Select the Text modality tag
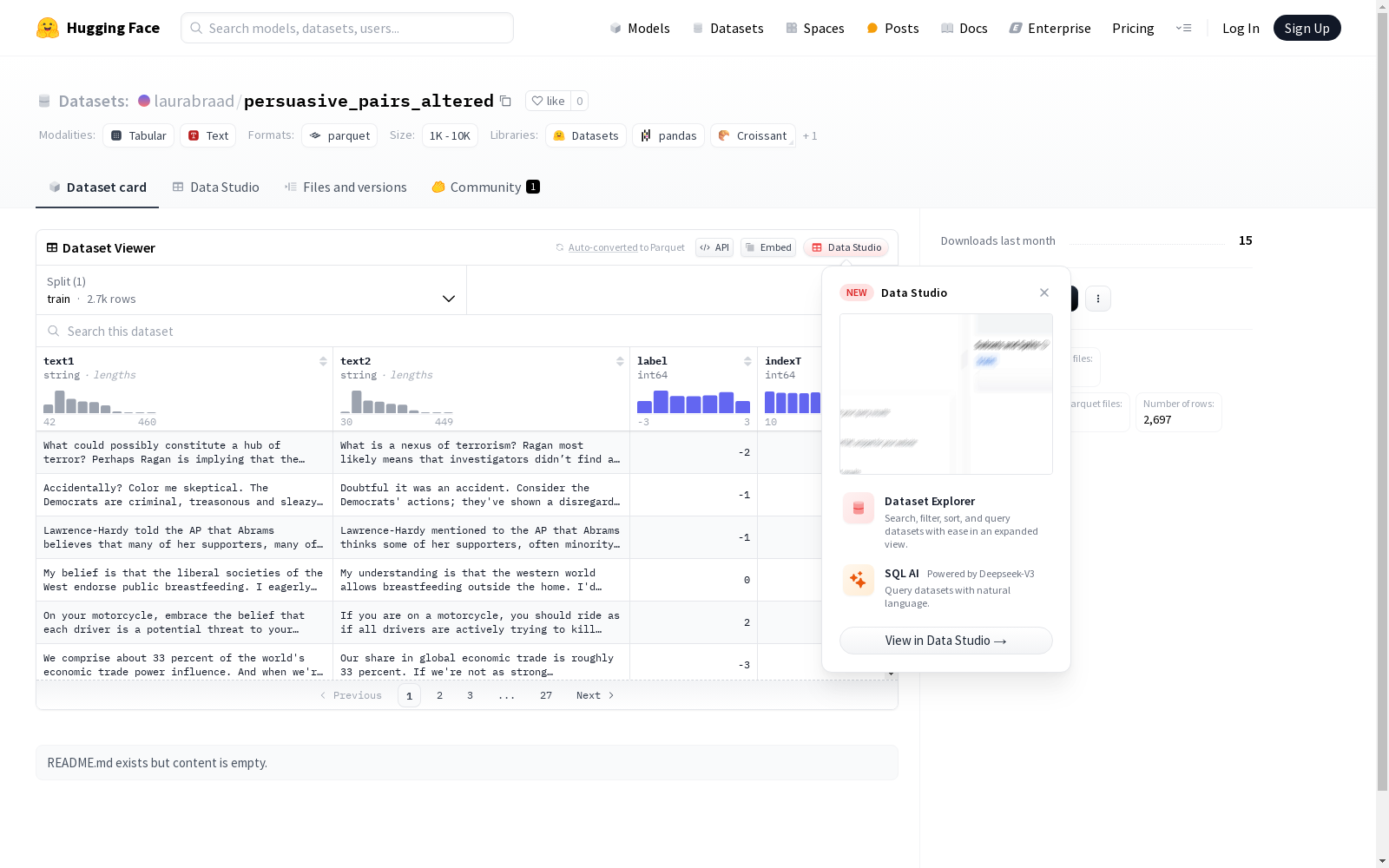Image resolution: width=1389 pixels, height=868 pixels. [208, 135]
